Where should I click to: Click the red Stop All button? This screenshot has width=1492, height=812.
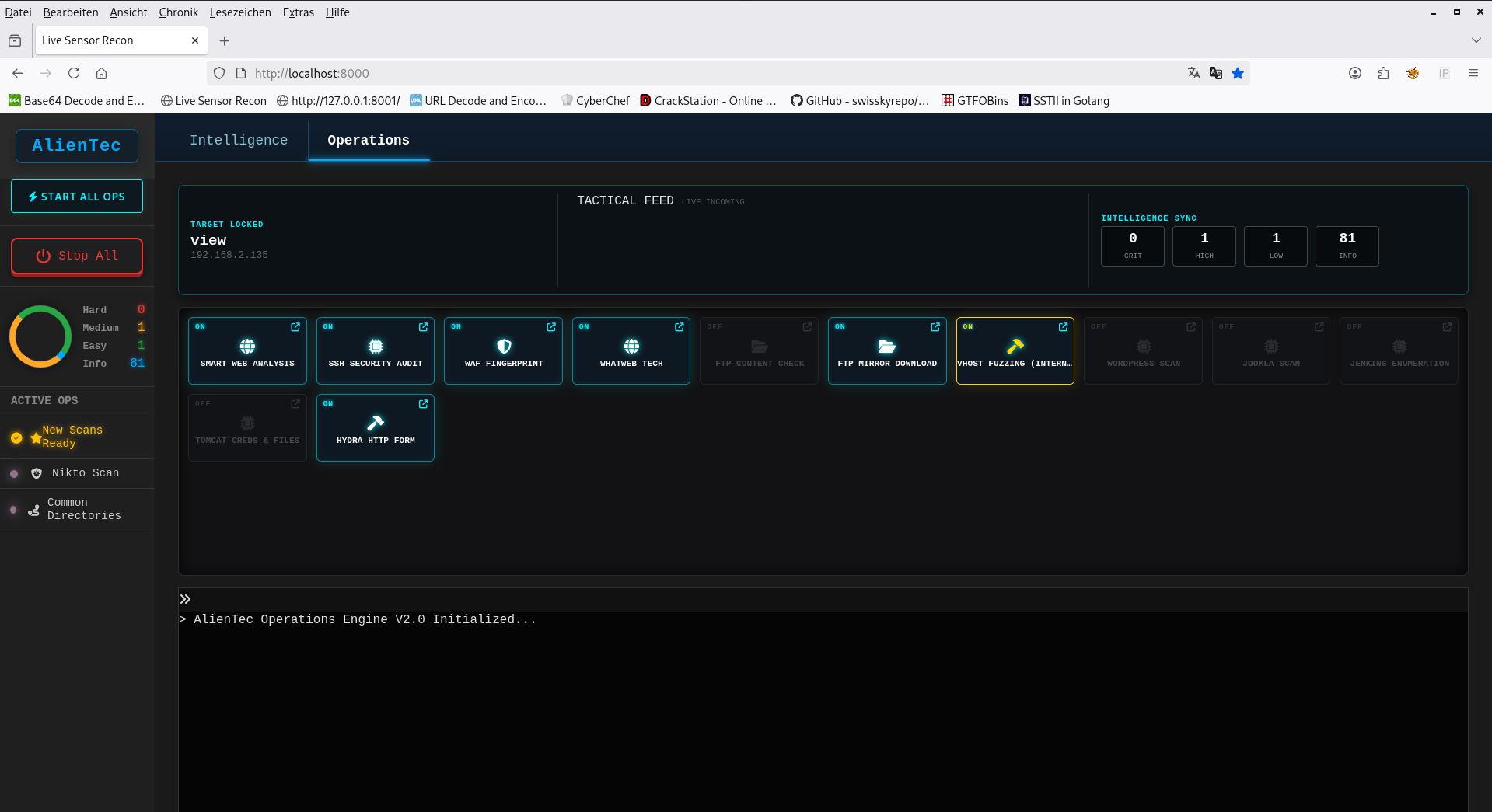click(77, 256)
